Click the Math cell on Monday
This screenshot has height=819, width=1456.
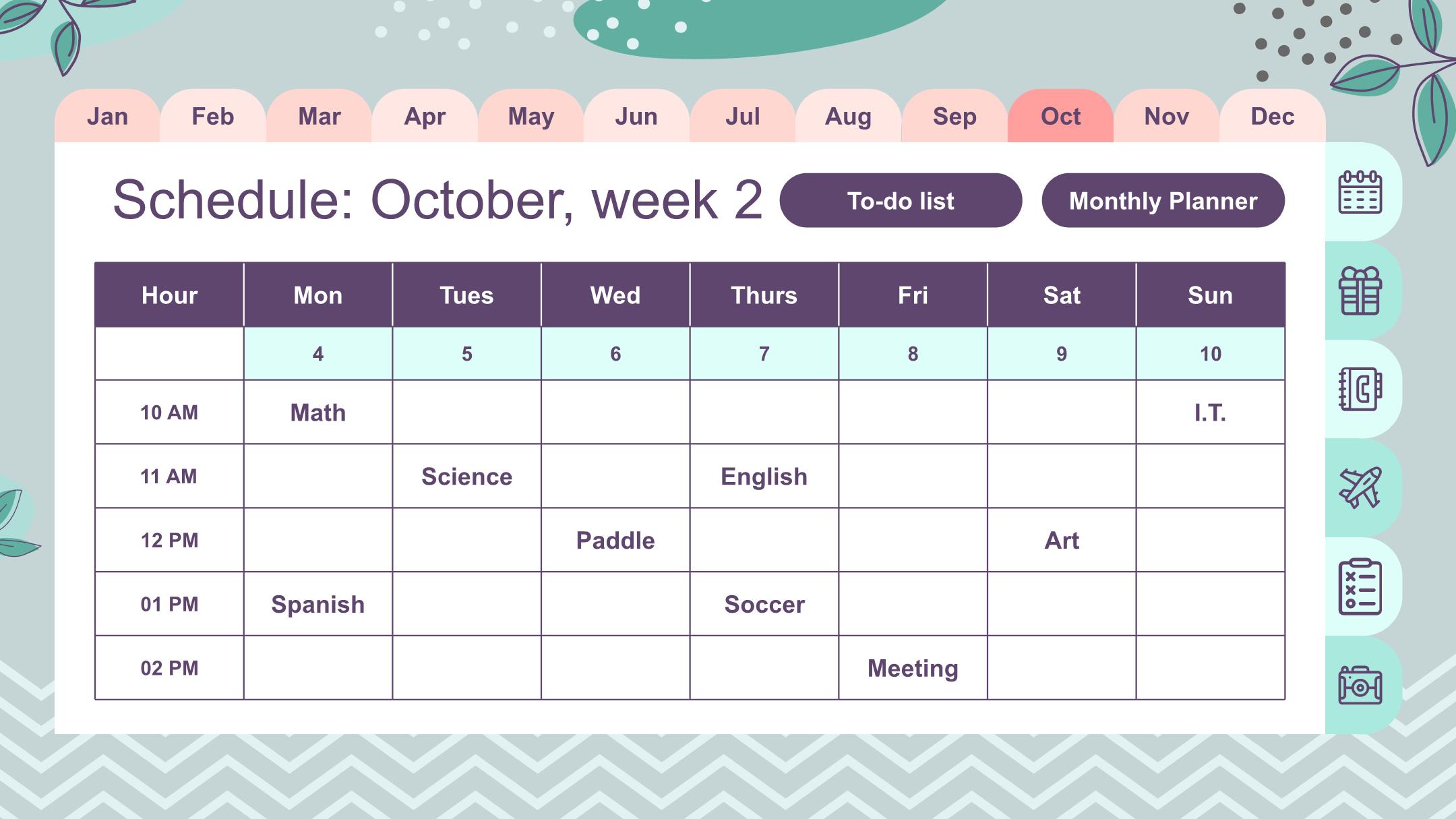click(x=317, y=412)
